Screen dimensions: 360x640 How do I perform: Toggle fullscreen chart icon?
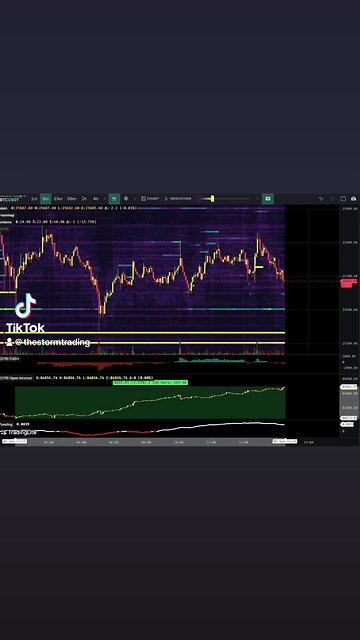(343, 199)
